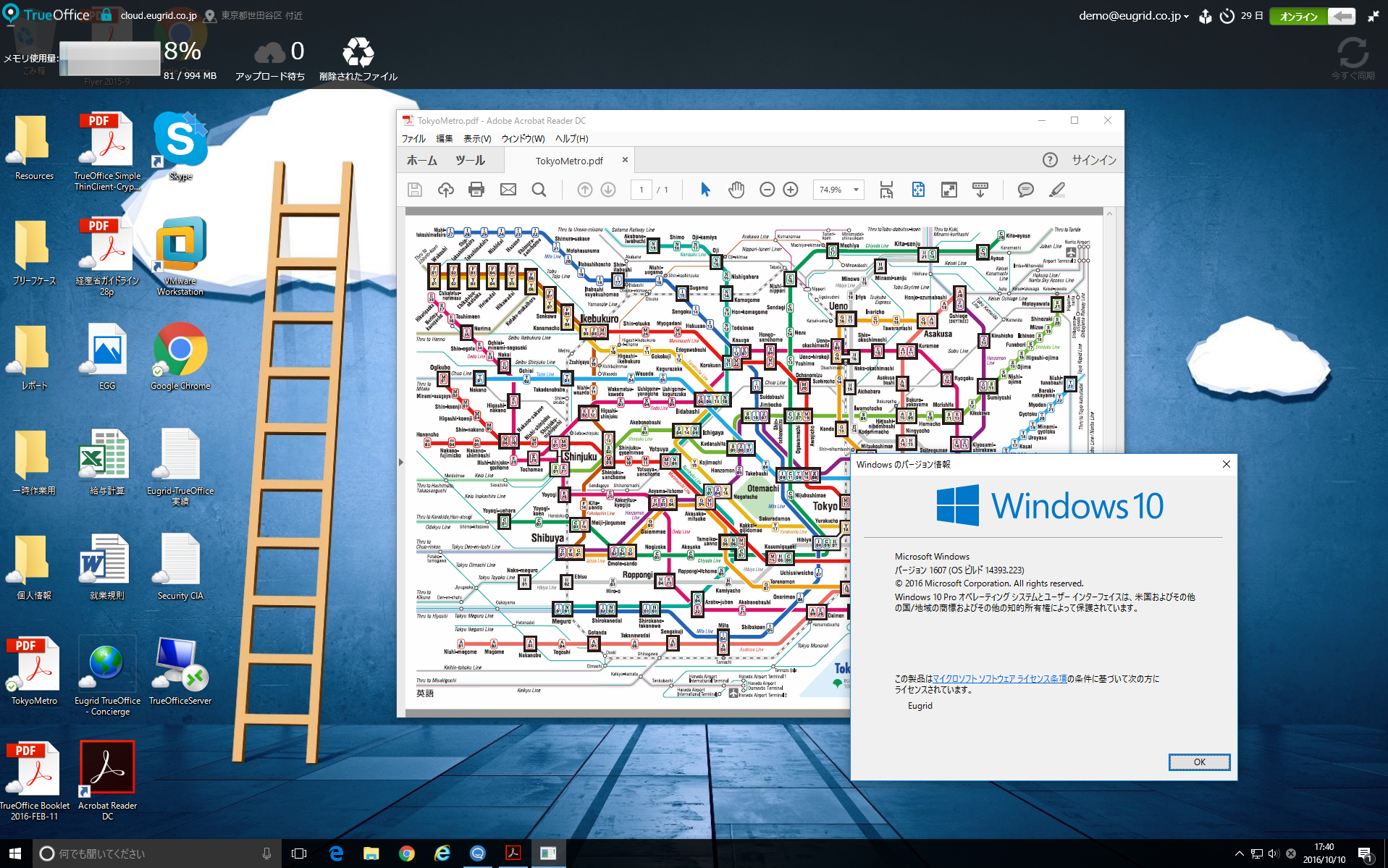Click the collapse arrows icon at top-right corner
This screenshot has height=868, width=1388.
[1373, 16]
